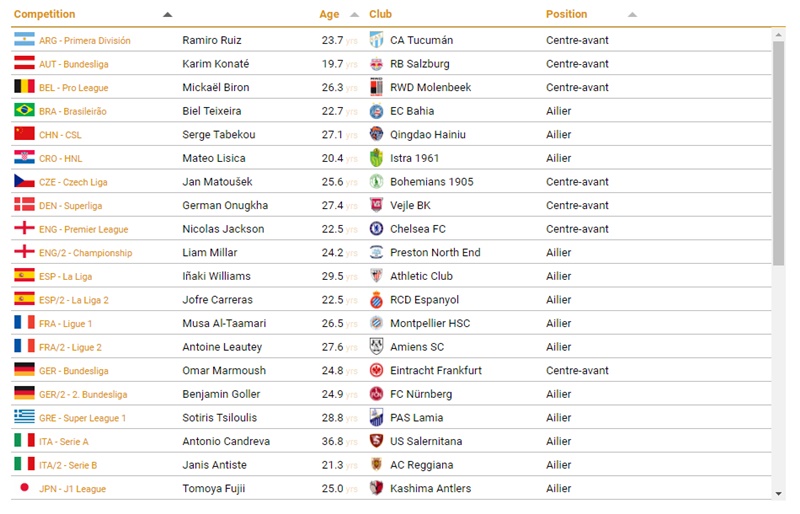Click the Club column header

coord(380,14)
